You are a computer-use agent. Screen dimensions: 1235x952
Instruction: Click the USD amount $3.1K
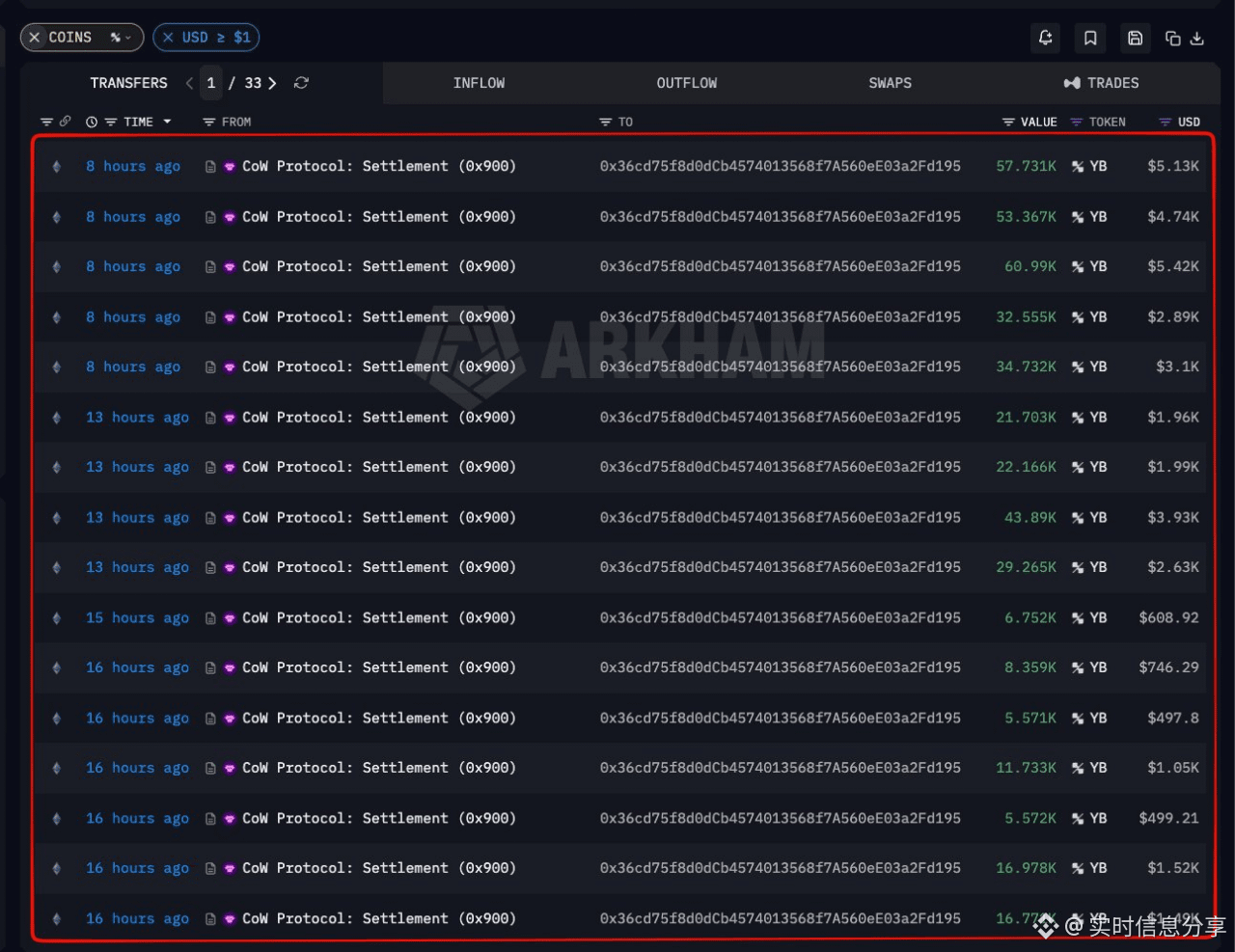tap(1177, 367)
